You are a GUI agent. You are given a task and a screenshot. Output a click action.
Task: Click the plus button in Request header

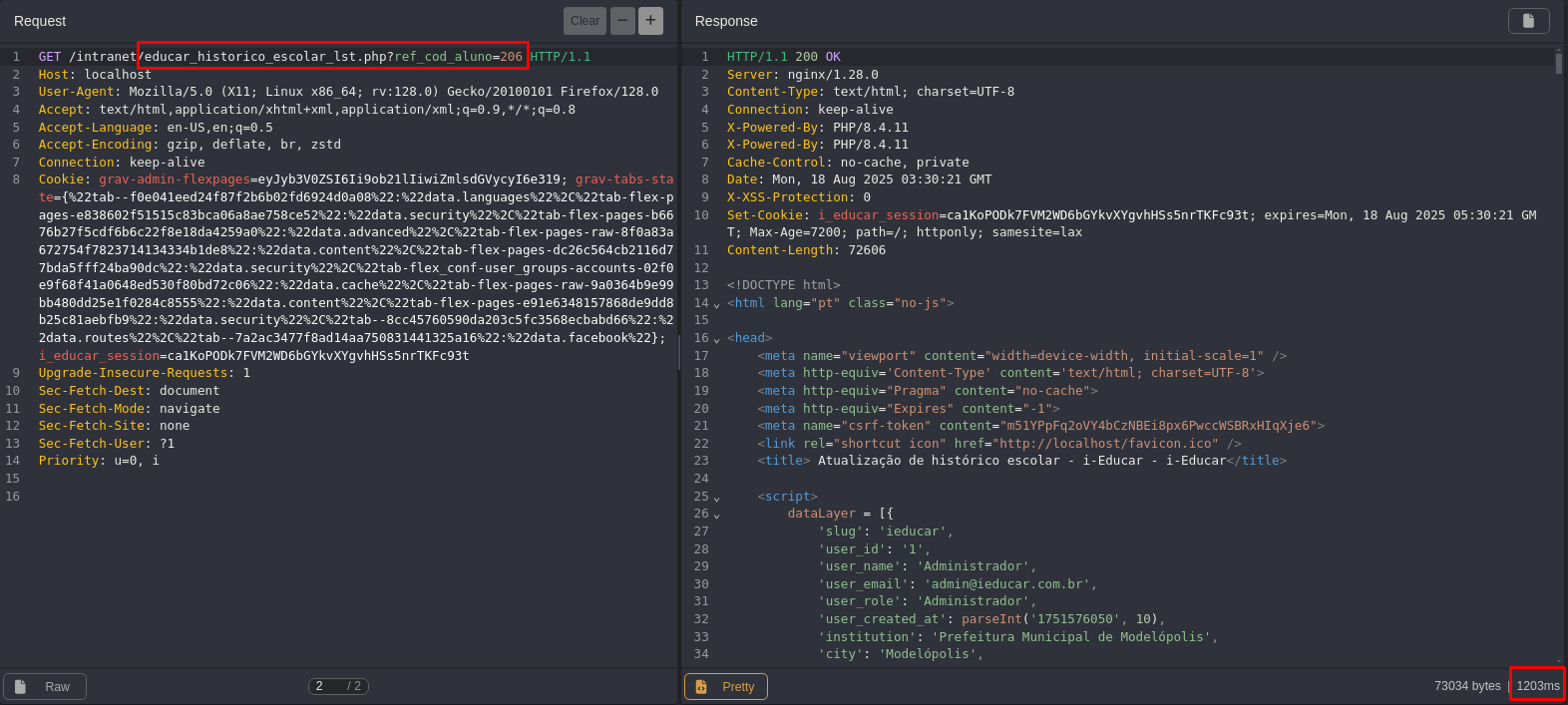tap(650, 21)
